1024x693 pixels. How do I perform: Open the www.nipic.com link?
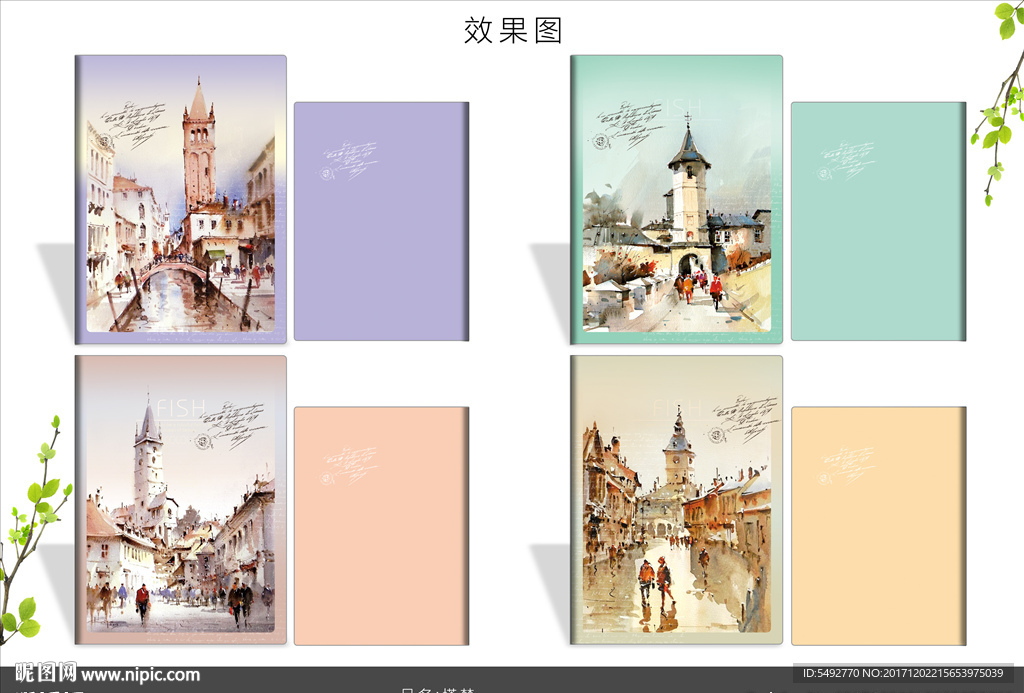pos(140,675)
